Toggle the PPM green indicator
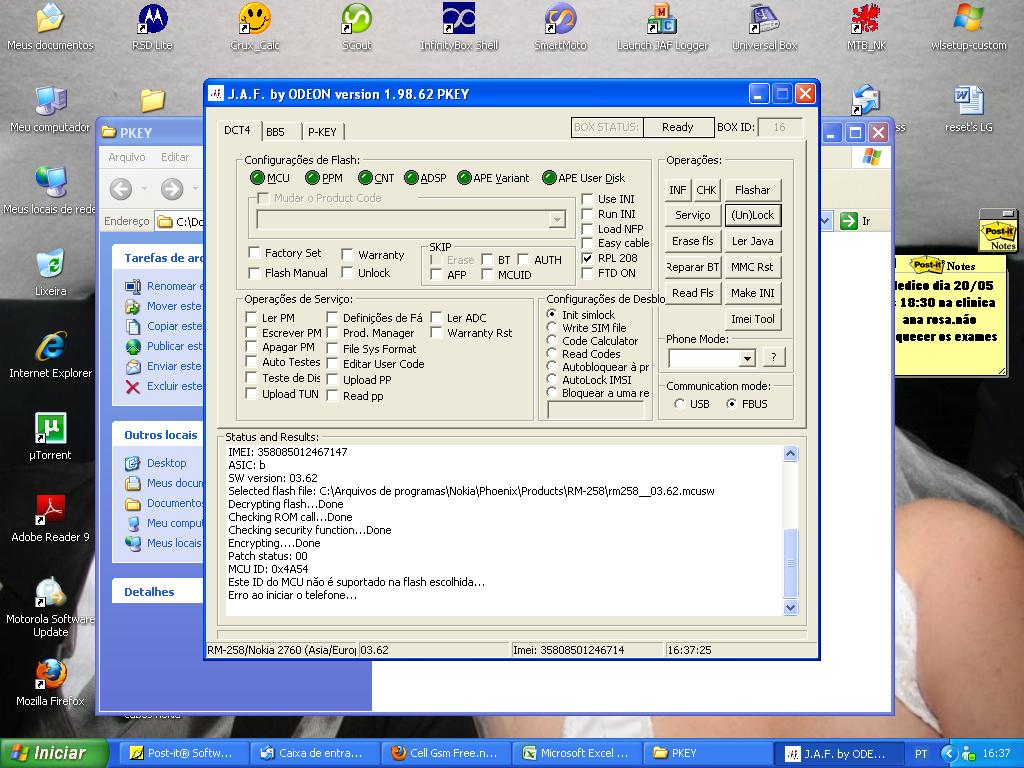1024x768 pixels. tap(312, 178)
